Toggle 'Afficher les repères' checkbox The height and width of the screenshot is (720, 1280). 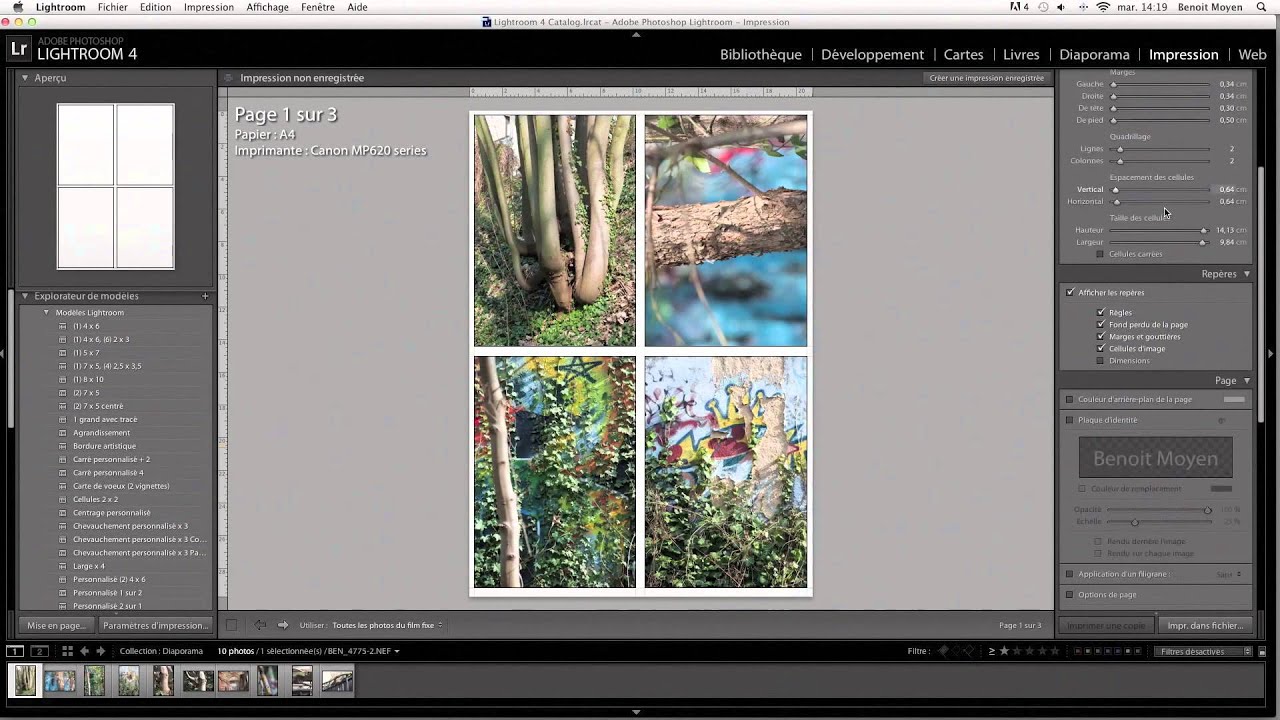1071,292
